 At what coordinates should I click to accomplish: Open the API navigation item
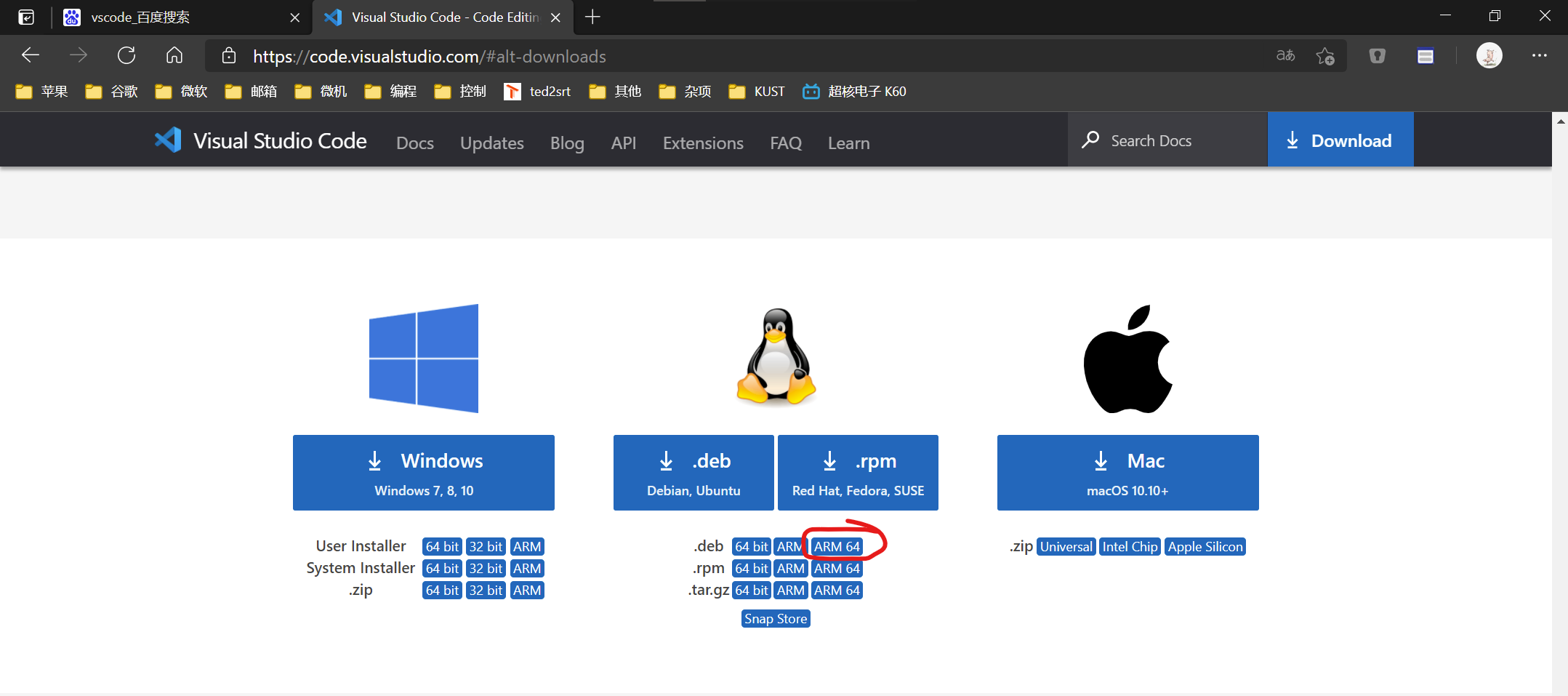pos(624,143)
